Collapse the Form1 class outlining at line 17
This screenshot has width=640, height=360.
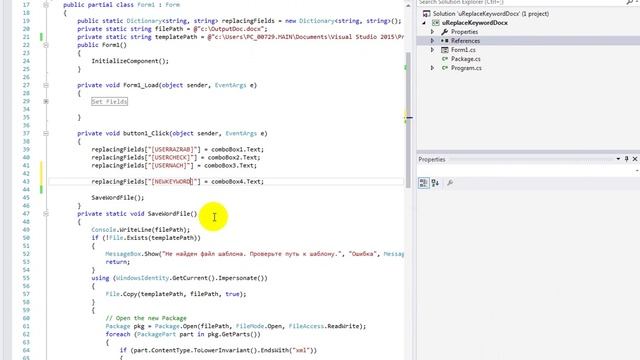pyautogui.click(x=46, y=5)
